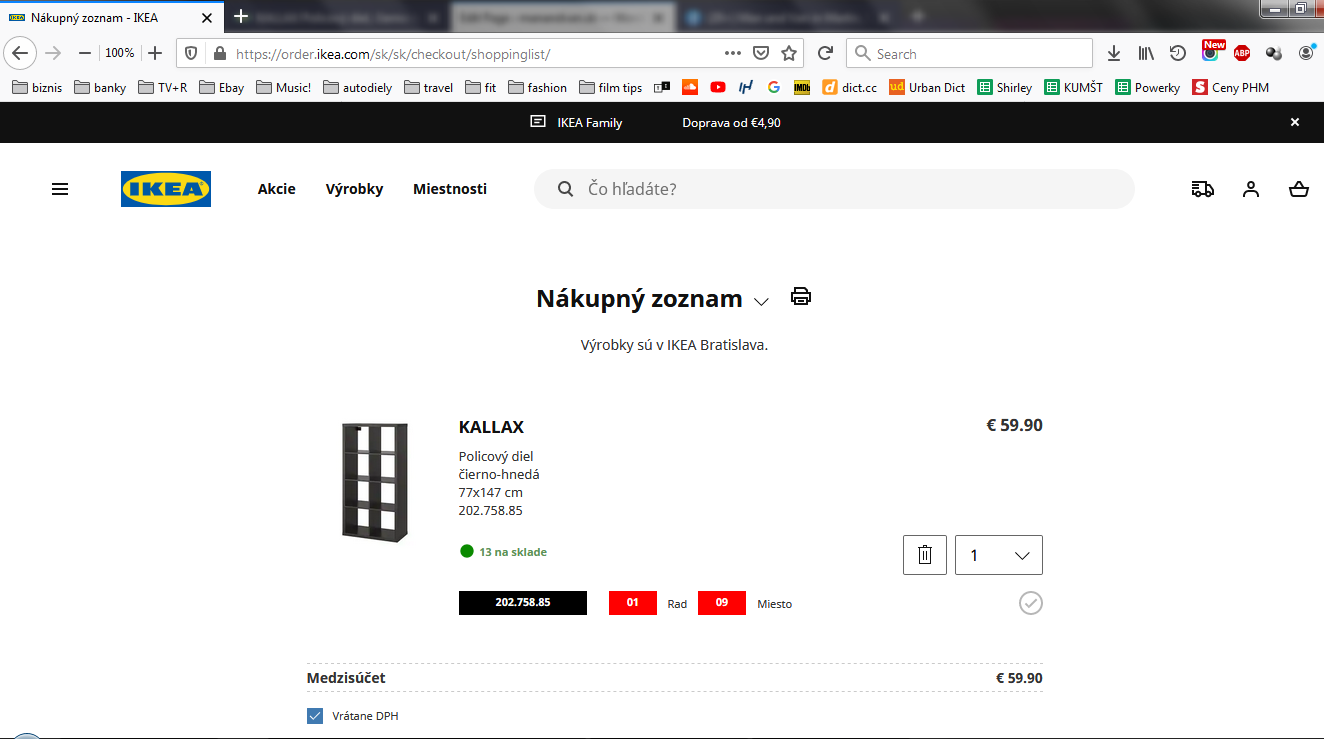Open the travel bookmarks folder
Screen dimensions: 1324x739
click(429, 88)
